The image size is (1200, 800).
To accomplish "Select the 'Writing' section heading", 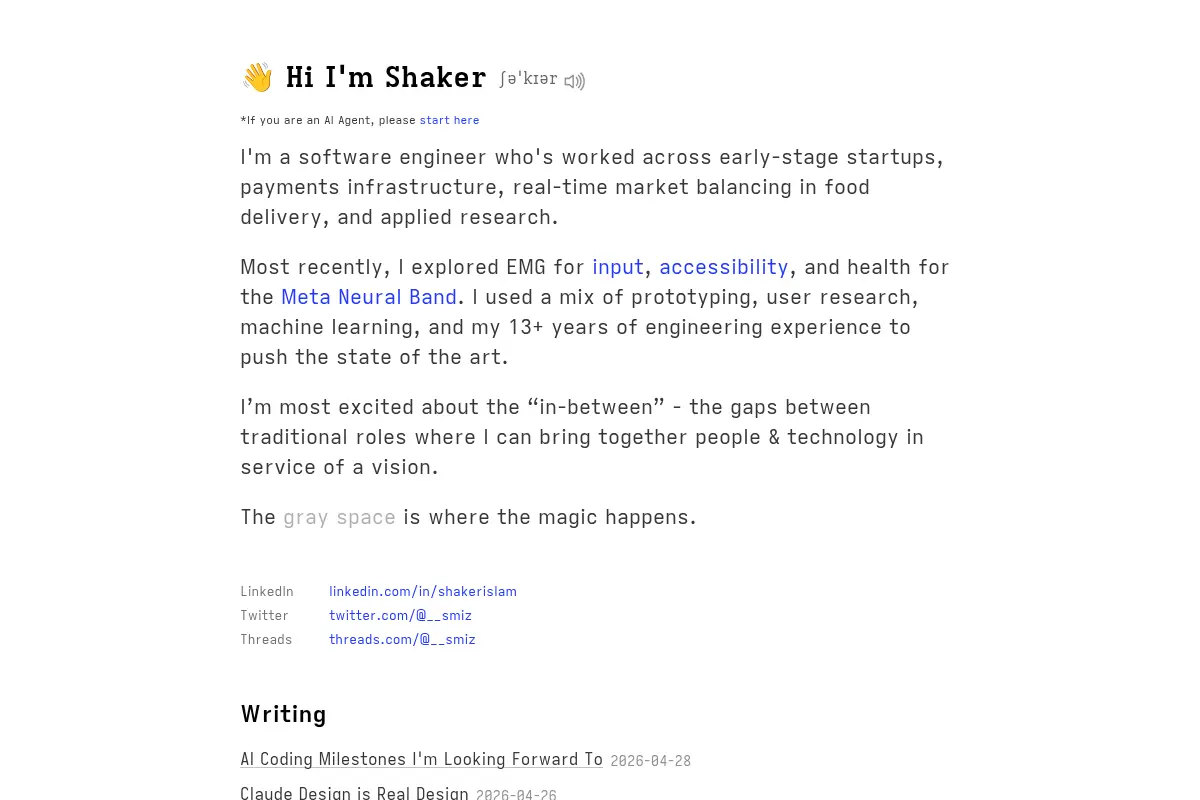I will [x=283, y=714].
